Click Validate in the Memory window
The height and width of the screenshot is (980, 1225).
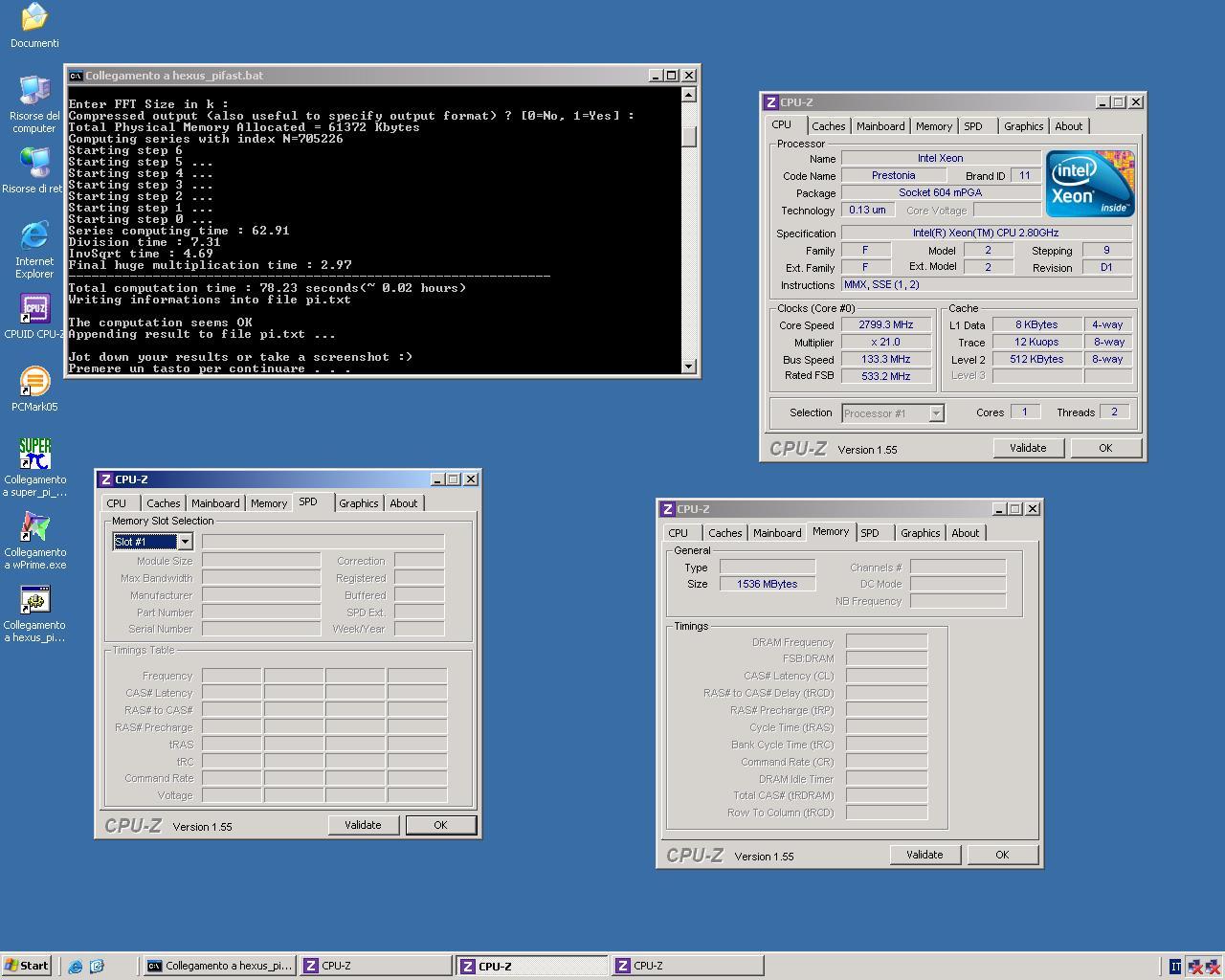[x=924, y=855]
